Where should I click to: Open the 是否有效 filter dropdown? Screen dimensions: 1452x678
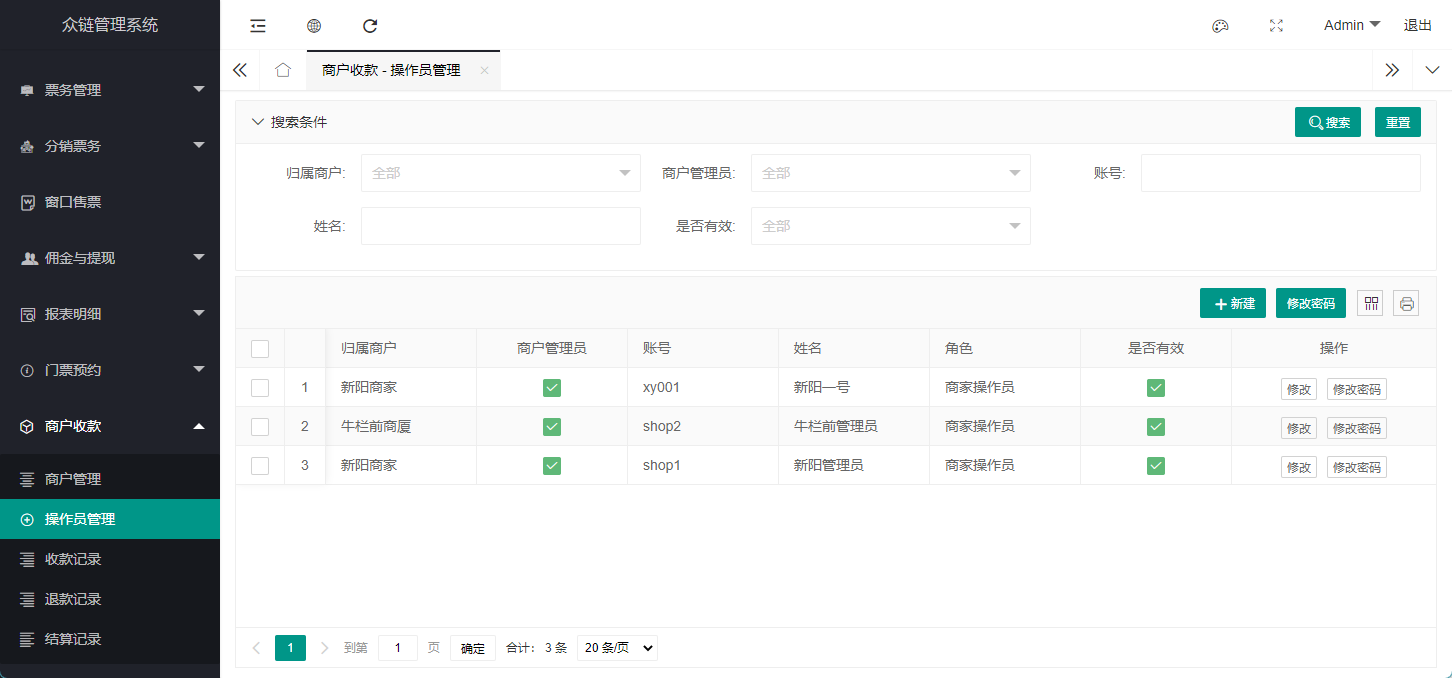click(x=890, y=225)
